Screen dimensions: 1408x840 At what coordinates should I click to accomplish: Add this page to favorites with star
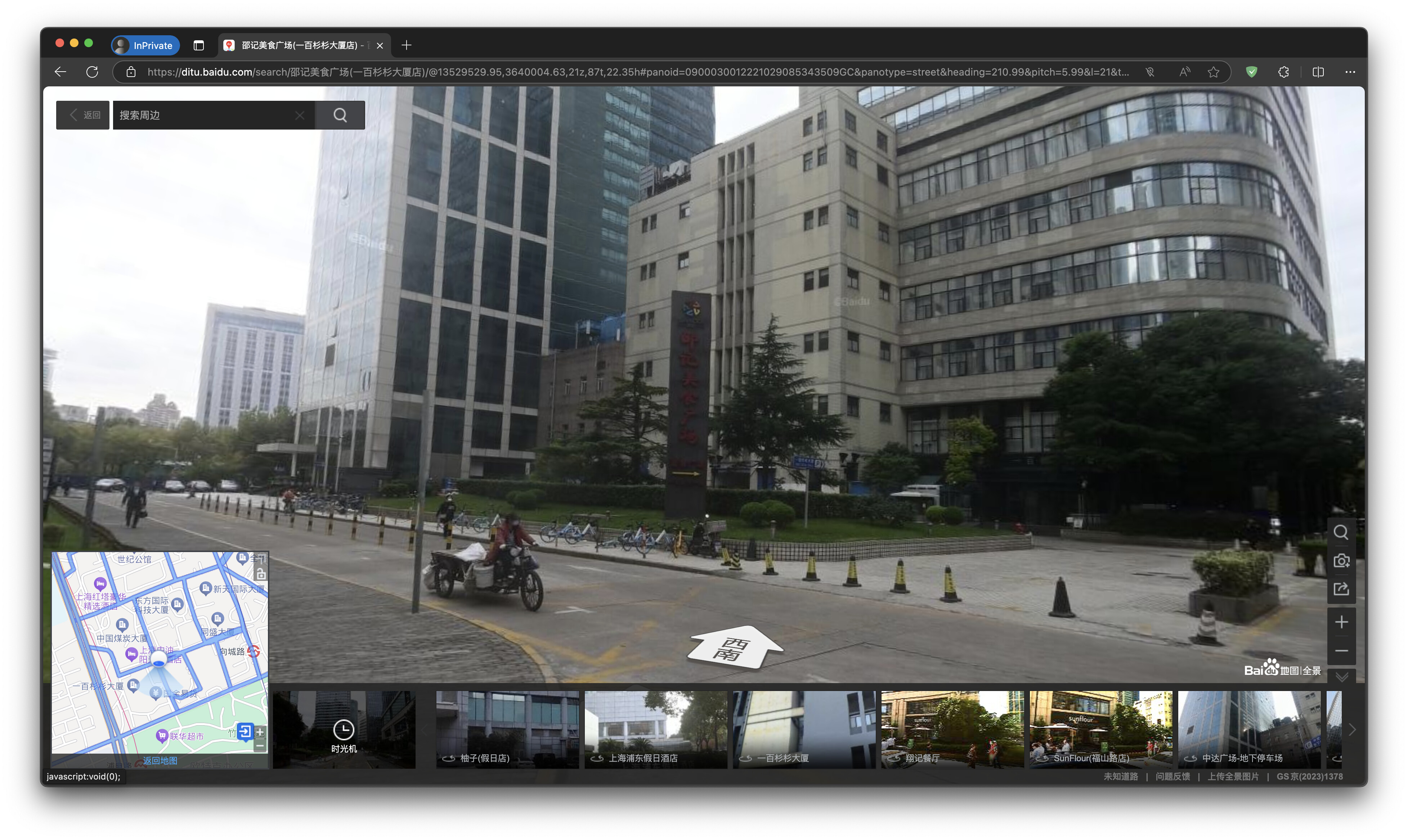1213,72
